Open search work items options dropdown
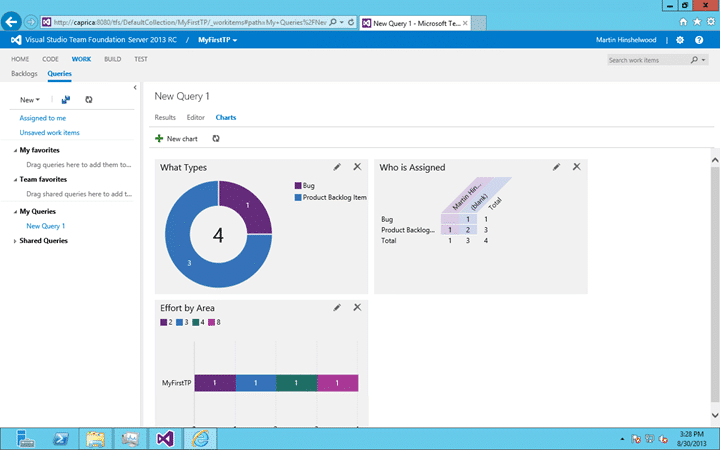720x450 pixels. pos(703,60)
